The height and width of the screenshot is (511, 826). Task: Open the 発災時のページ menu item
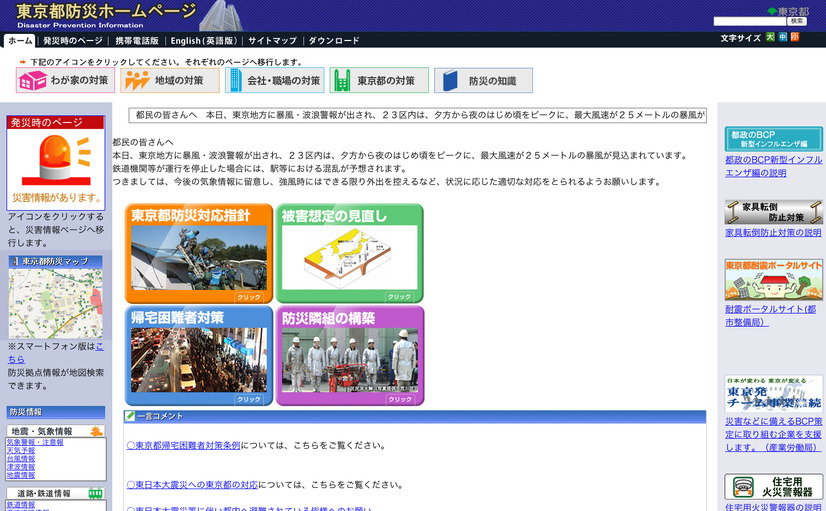[x=73, y=41]
